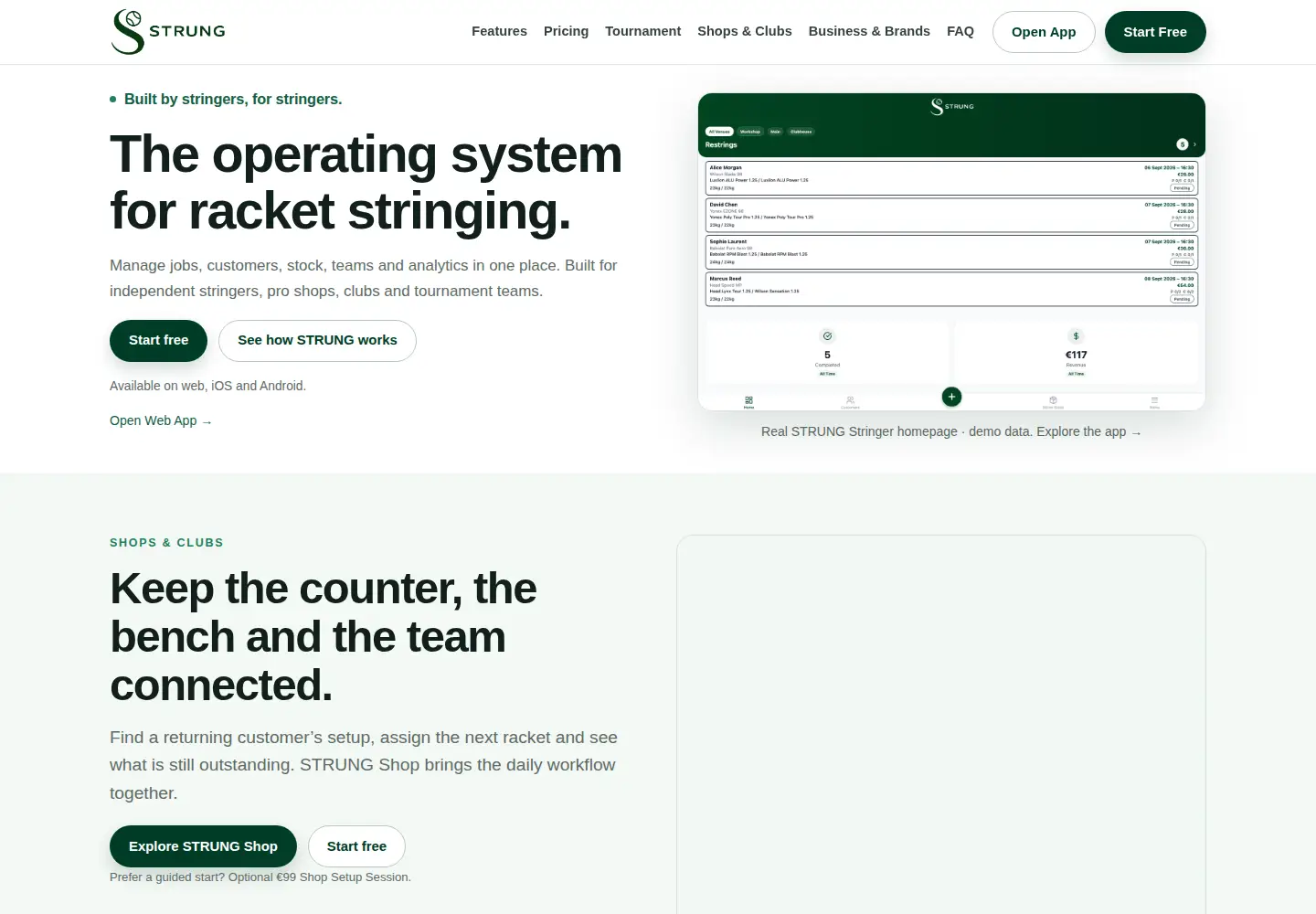The image size is (1316, 914).
Task: Open the hamburger Menu icon in preview bar
Action: tap(1154, 401)
